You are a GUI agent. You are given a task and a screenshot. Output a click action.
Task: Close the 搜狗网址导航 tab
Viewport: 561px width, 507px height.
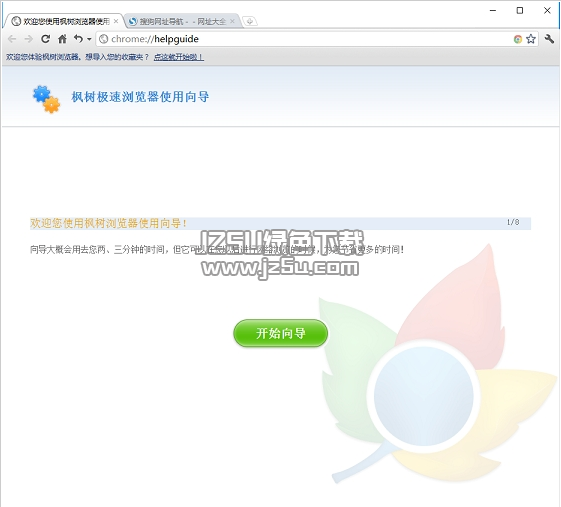tap(232, 21)
